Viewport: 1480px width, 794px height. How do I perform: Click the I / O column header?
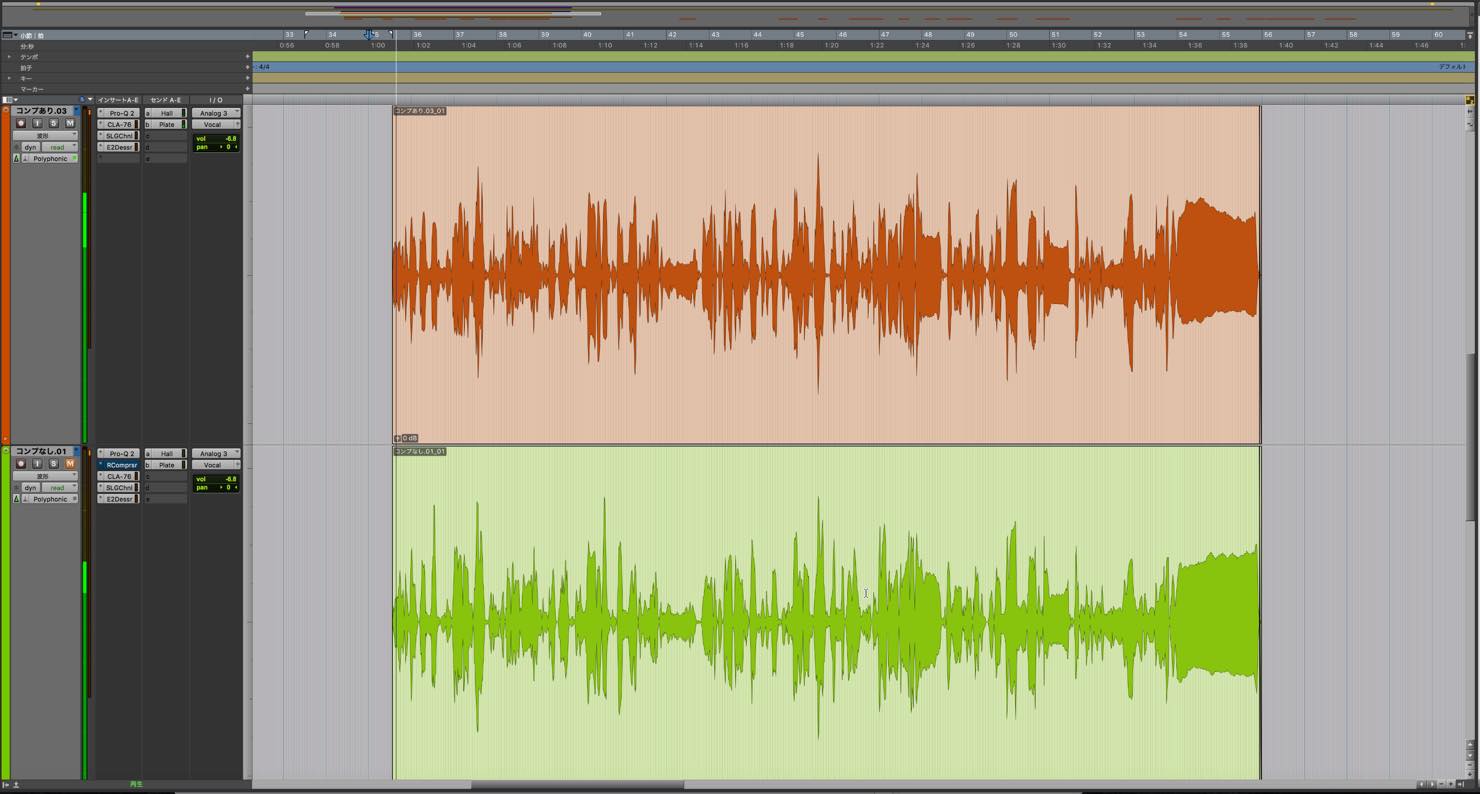coord(216,100)
